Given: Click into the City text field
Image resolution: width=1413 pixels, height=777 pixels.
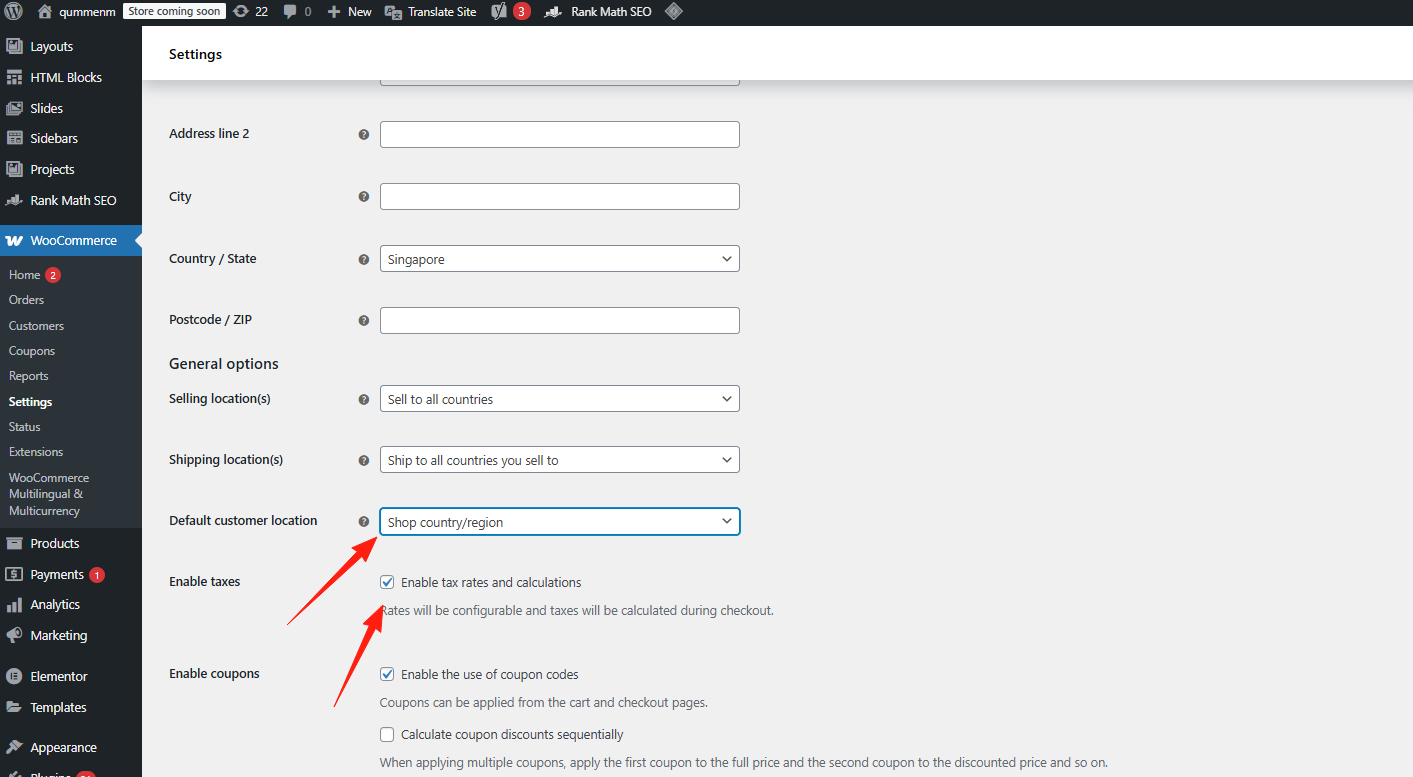Looking at the screenshot, I should coord(559,197).
